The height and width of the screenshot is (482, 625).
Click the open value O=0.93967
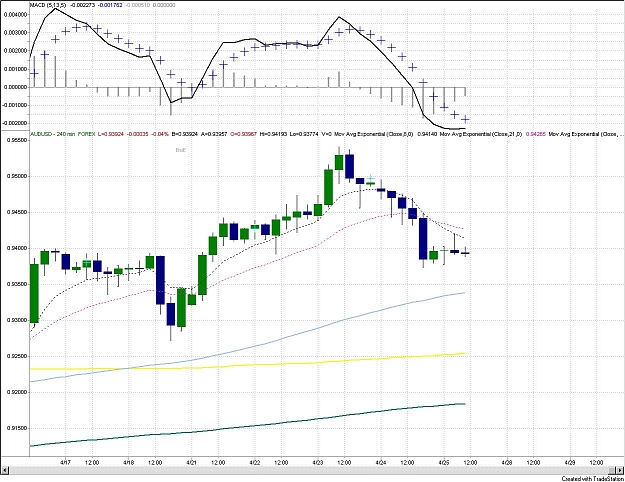(244, 134)
